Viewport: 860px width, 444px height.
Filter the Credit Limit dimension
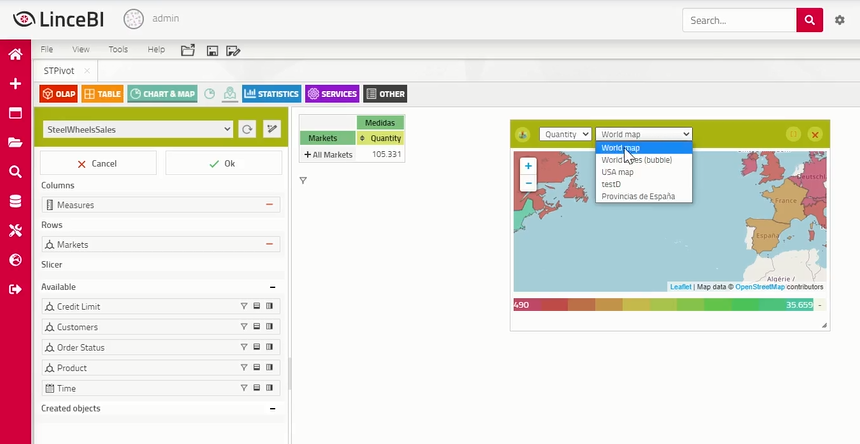pos(244,306)
